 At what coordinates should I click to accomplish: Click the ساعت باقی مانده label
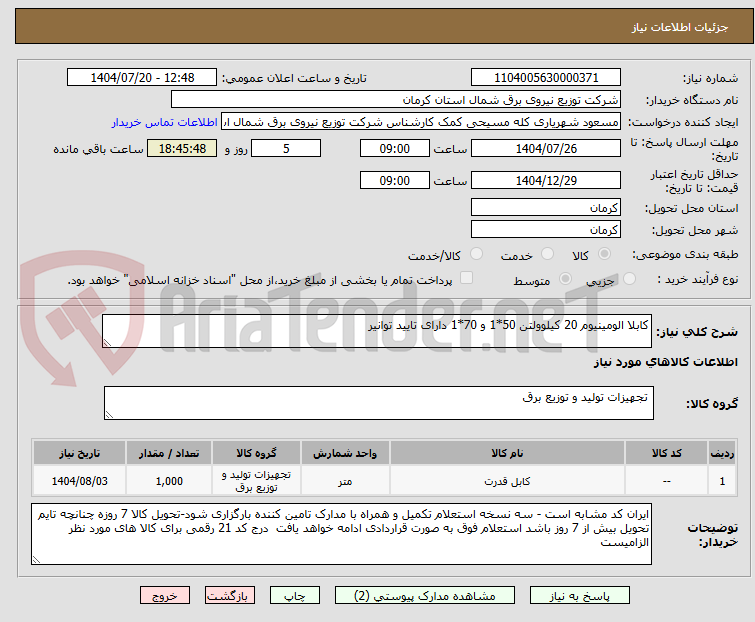(x=98, y=149)
